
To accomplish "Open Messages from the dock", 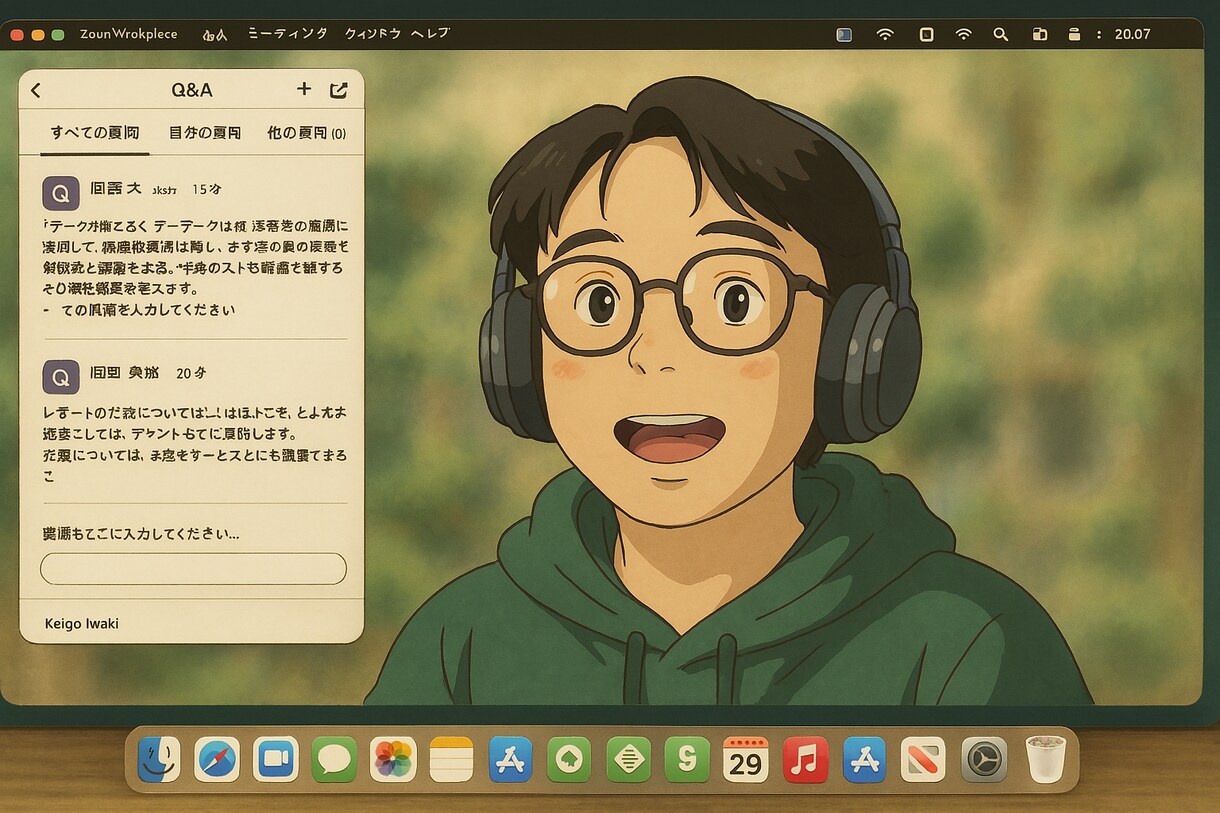I will (x=334, y=759).
